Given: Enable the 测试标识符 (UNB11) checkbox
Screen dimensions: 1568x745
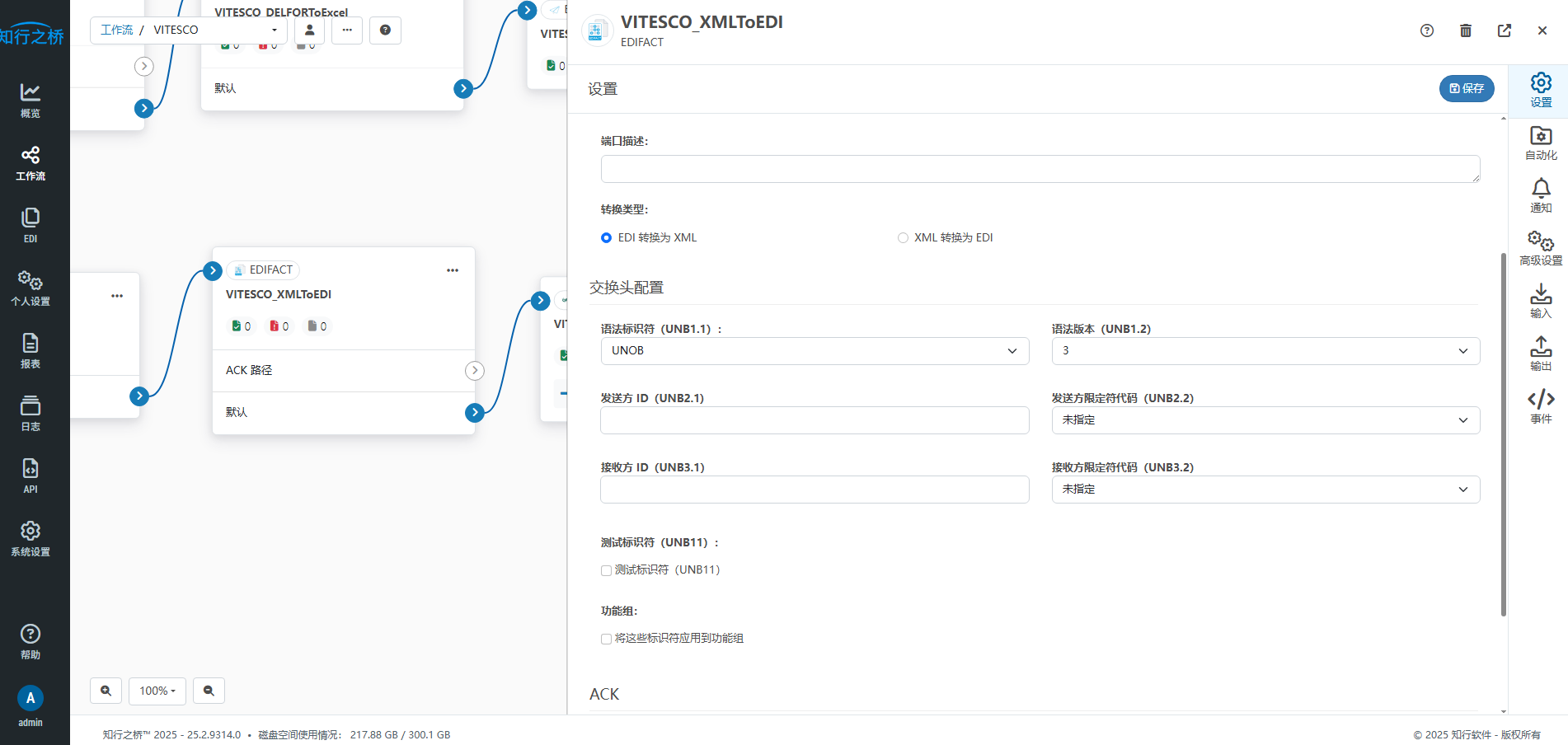Looking at the screenshot, I should [x=606, y=570].
